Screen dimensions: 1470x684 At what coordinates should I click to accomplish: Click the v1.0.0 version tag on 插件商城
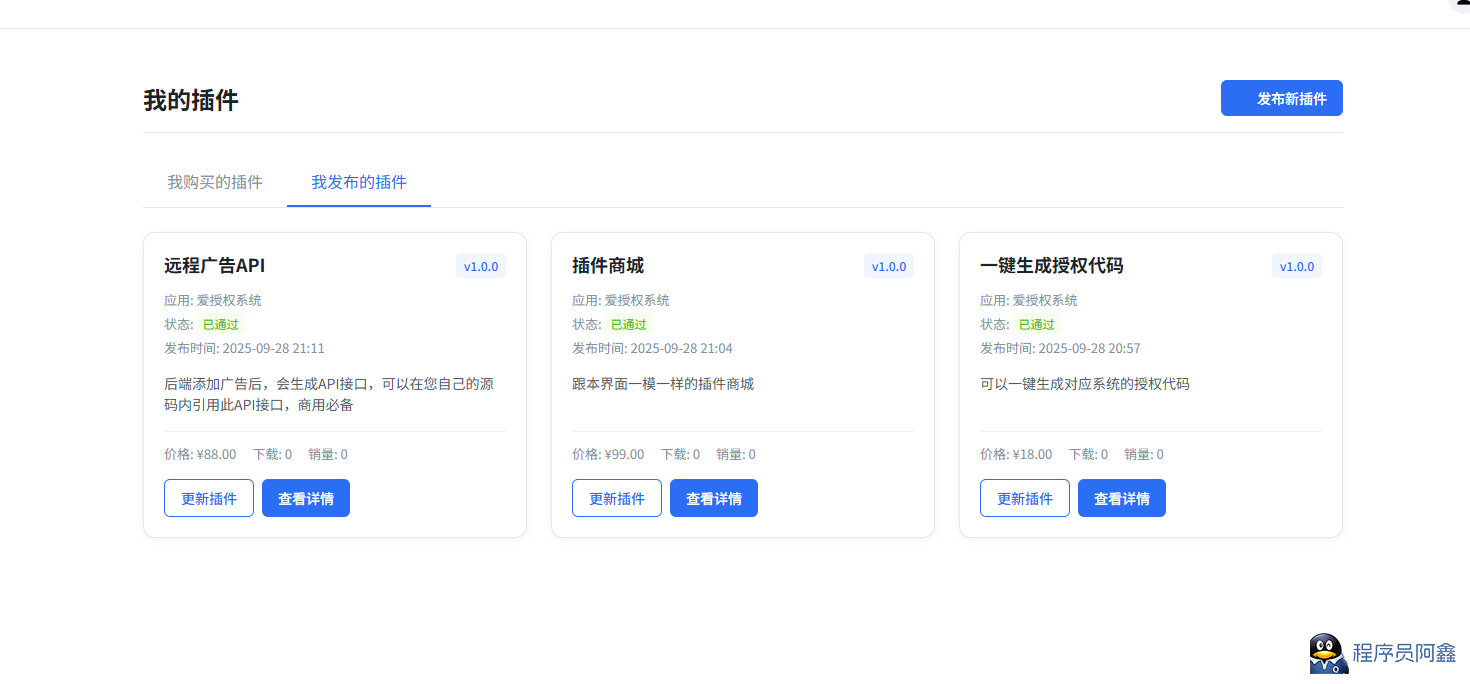(889, 266)
